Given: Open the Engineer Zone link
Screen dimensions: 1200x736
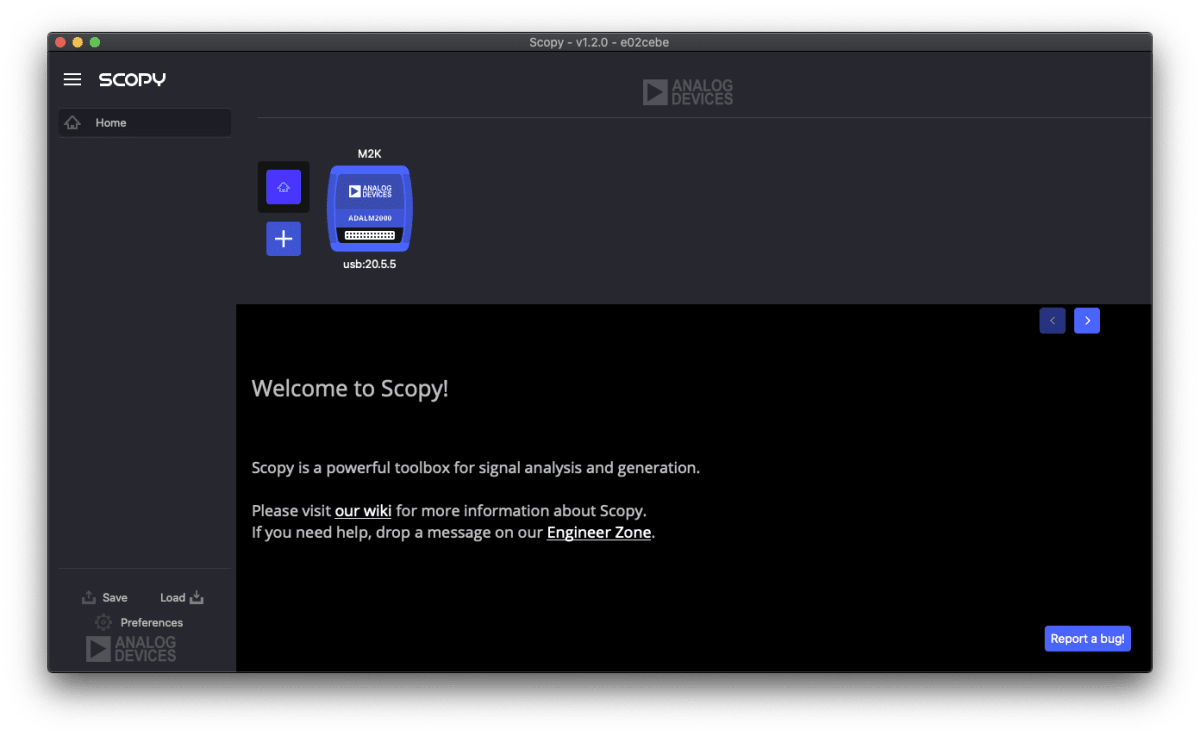Looking at the screenshot, I should tap(599, 532).
